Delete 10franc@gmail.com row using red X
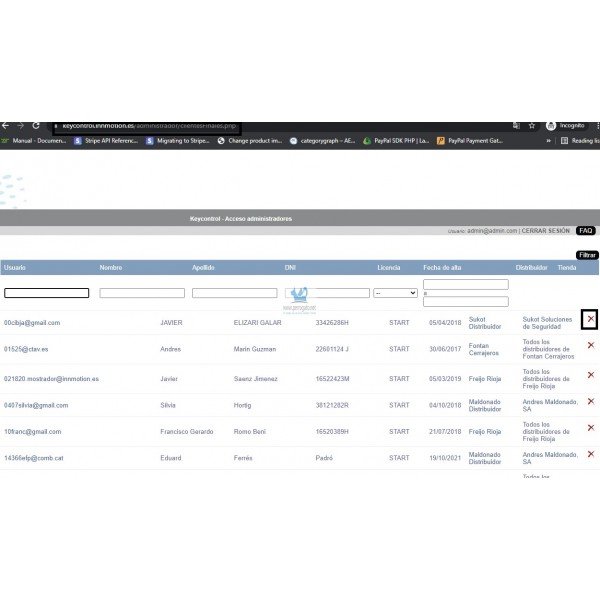The image size is (600, 600). coord(590,428)
